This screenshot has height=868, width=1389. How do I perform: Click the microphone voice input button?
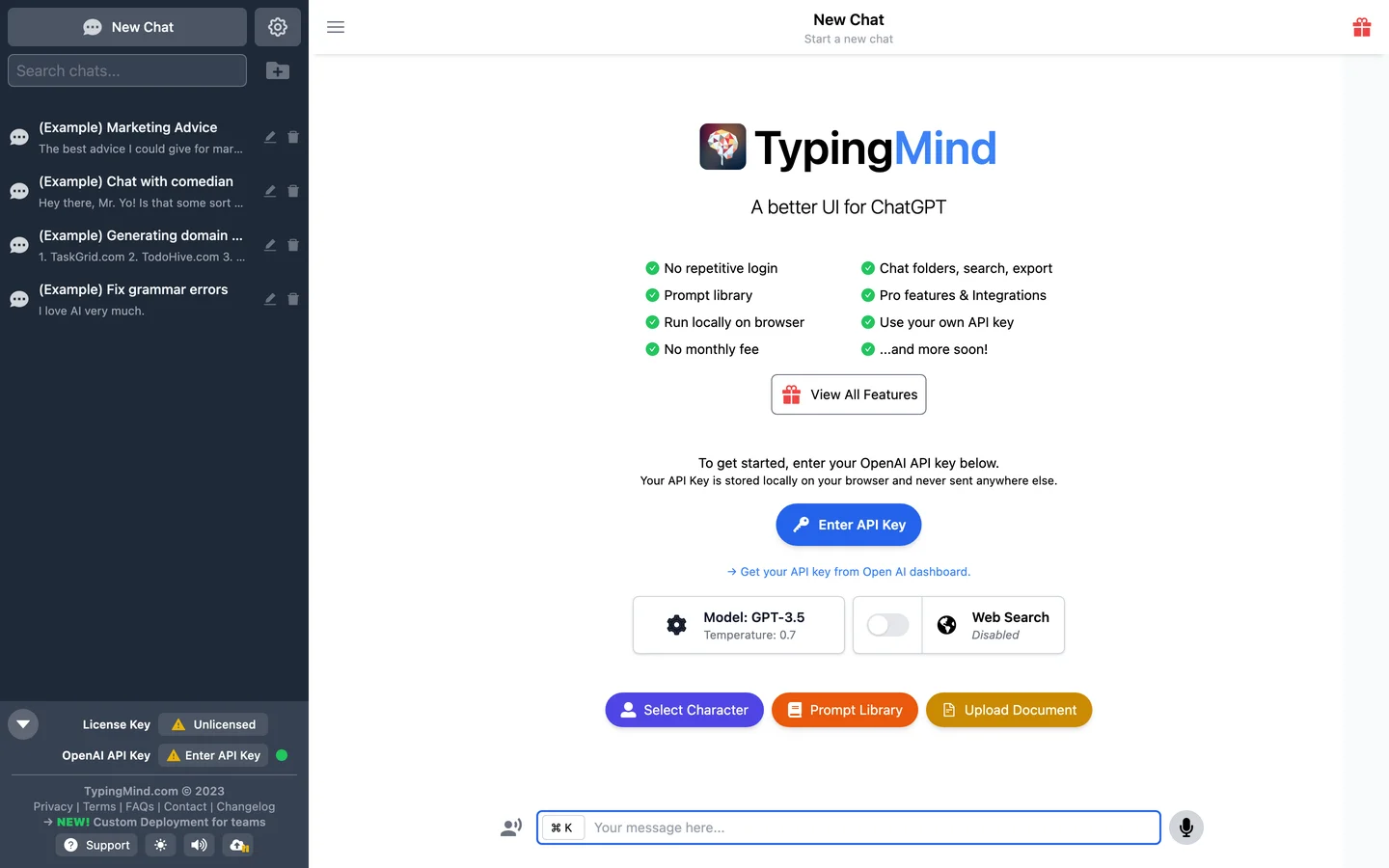tap(1186, 827)
